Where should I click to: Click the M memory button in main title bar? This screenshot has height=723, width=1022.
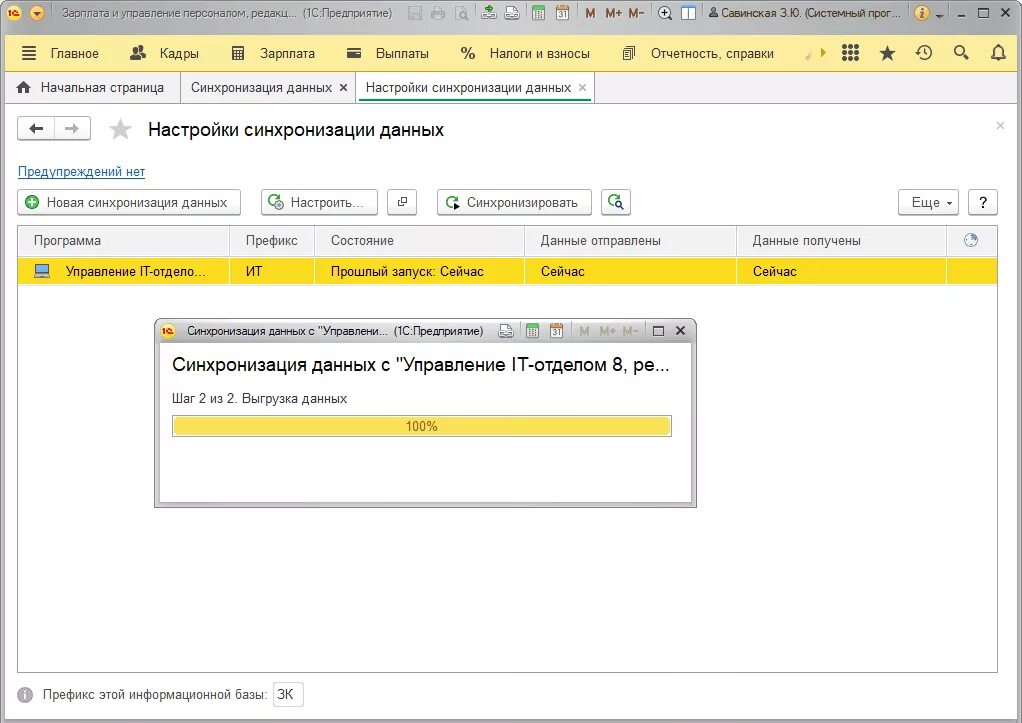pos(590,13)
